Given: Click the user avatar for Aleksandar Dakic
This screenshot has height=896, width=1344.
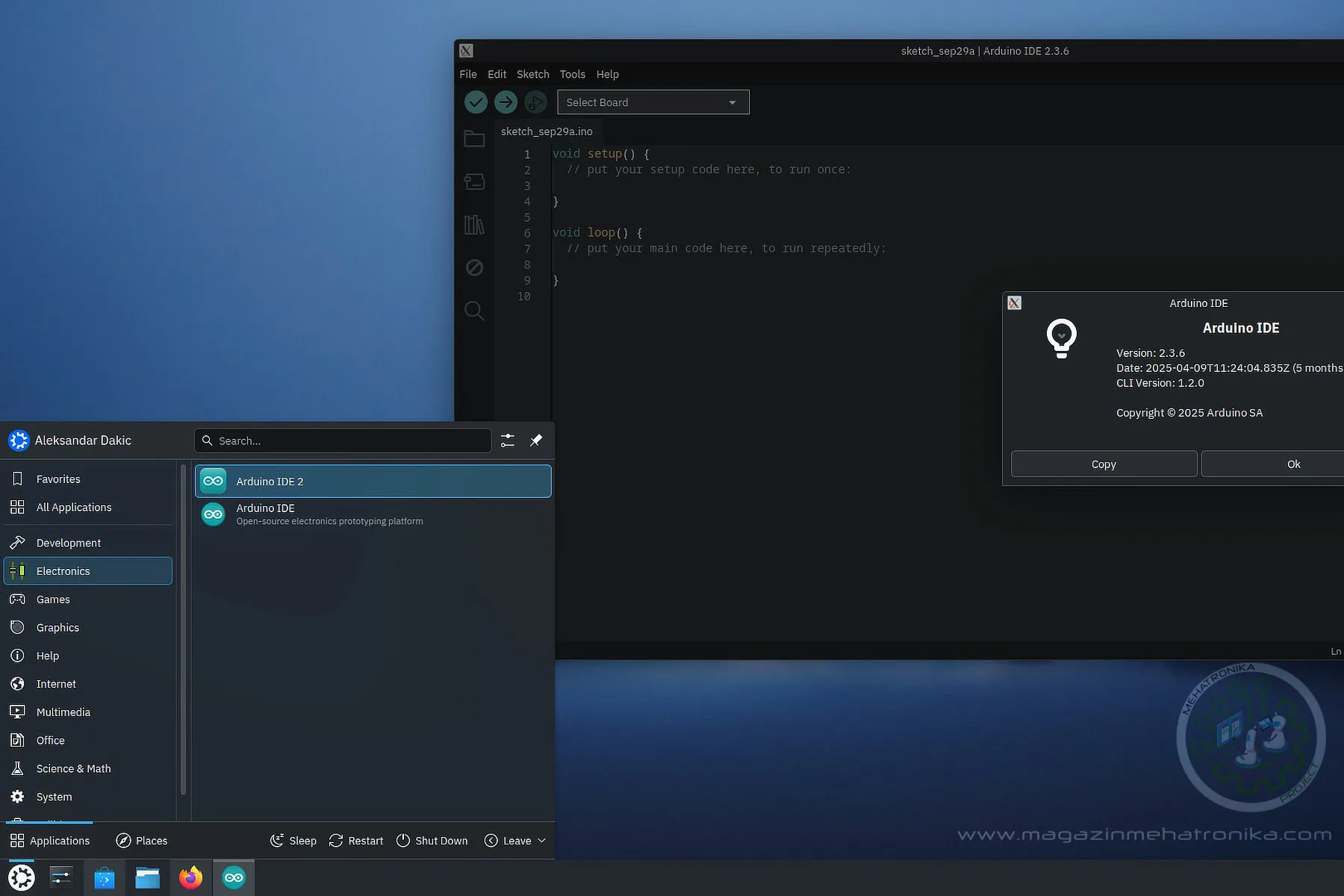Looking at the screenshot, I should (x=19, y=441).
